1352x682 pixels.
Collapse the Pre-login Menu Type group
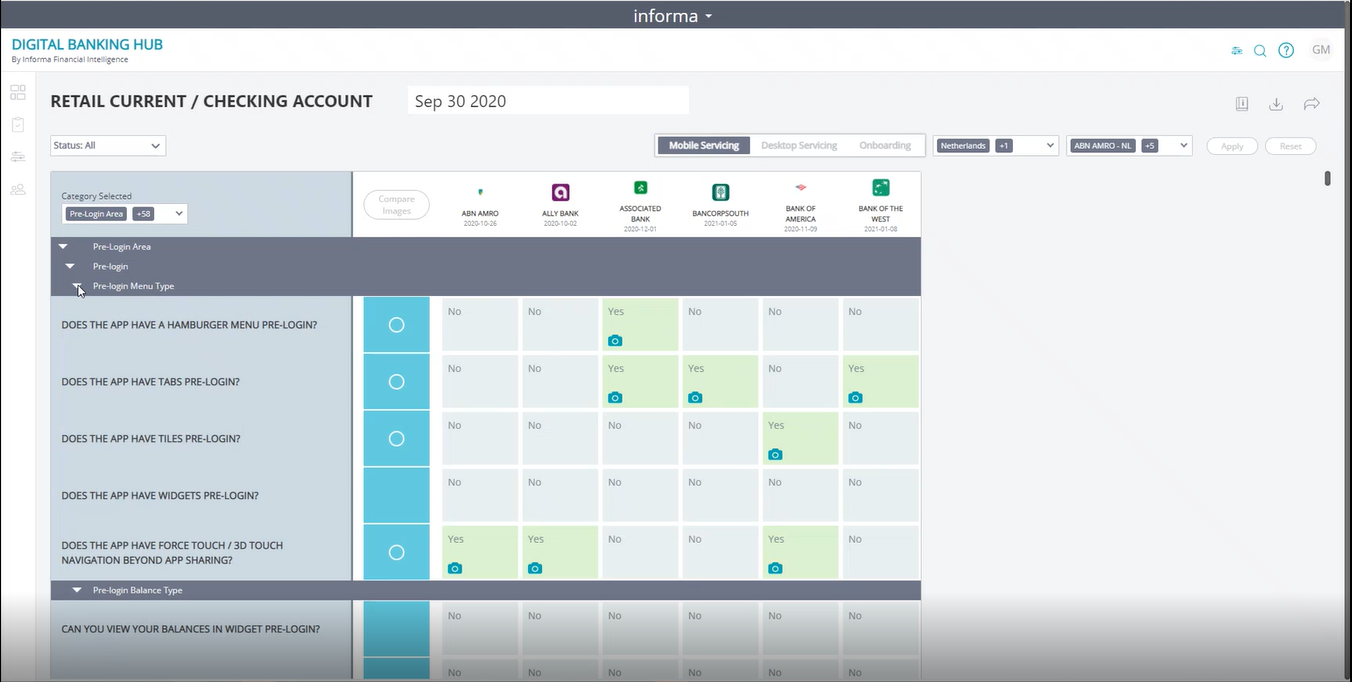pos(77,287)
